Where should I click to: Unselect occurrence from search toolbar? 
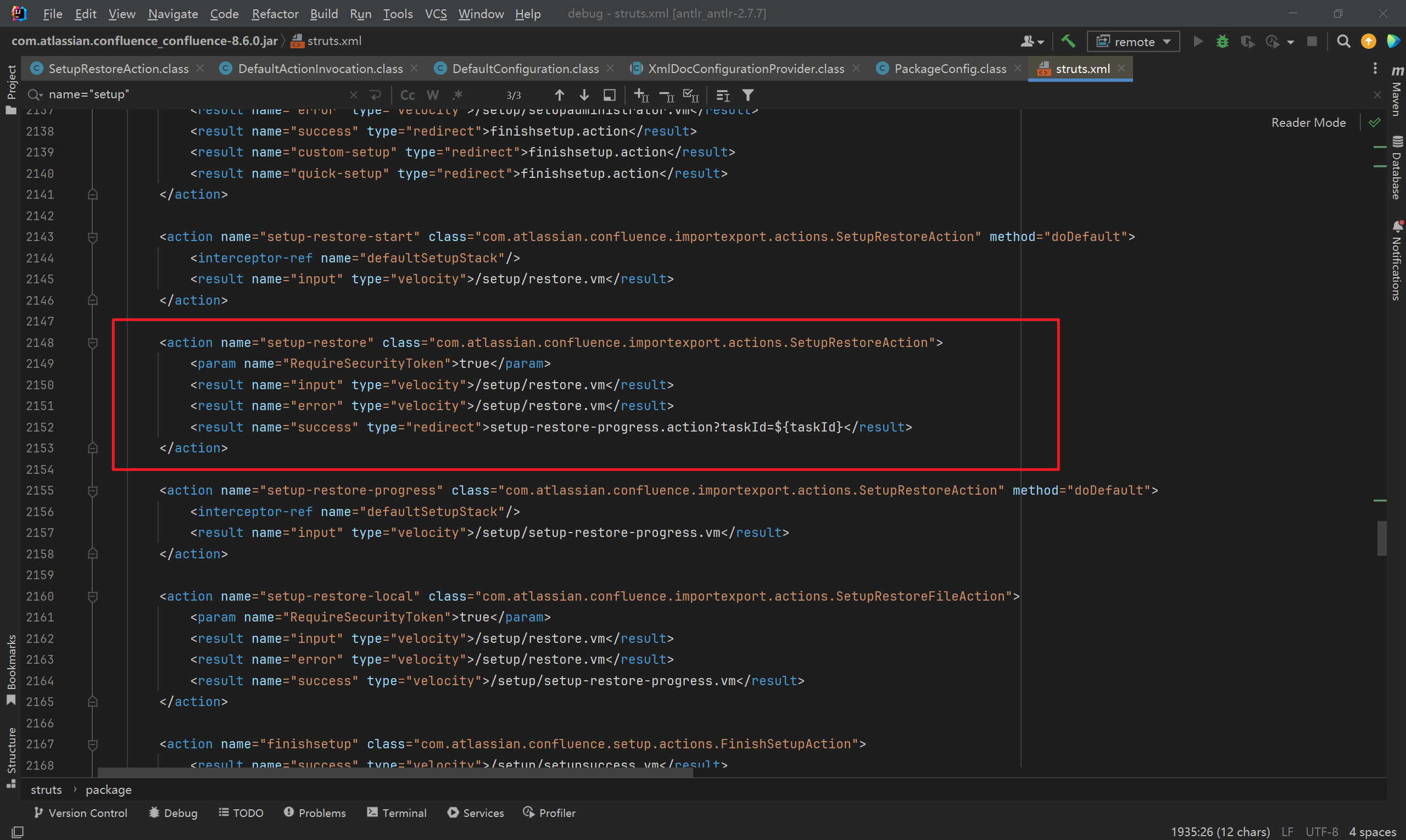(666, 95)
